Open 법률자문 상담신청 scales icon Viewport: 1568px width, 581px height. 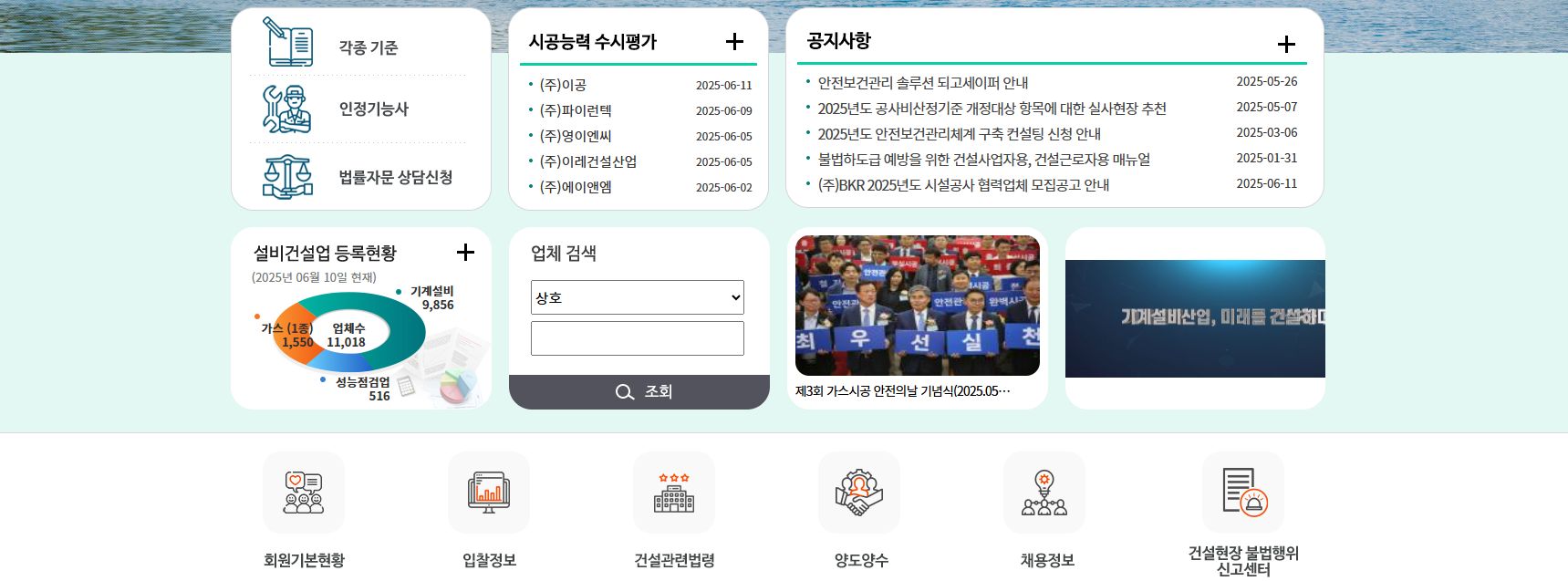pyautogui.click(x=287, y=177)
